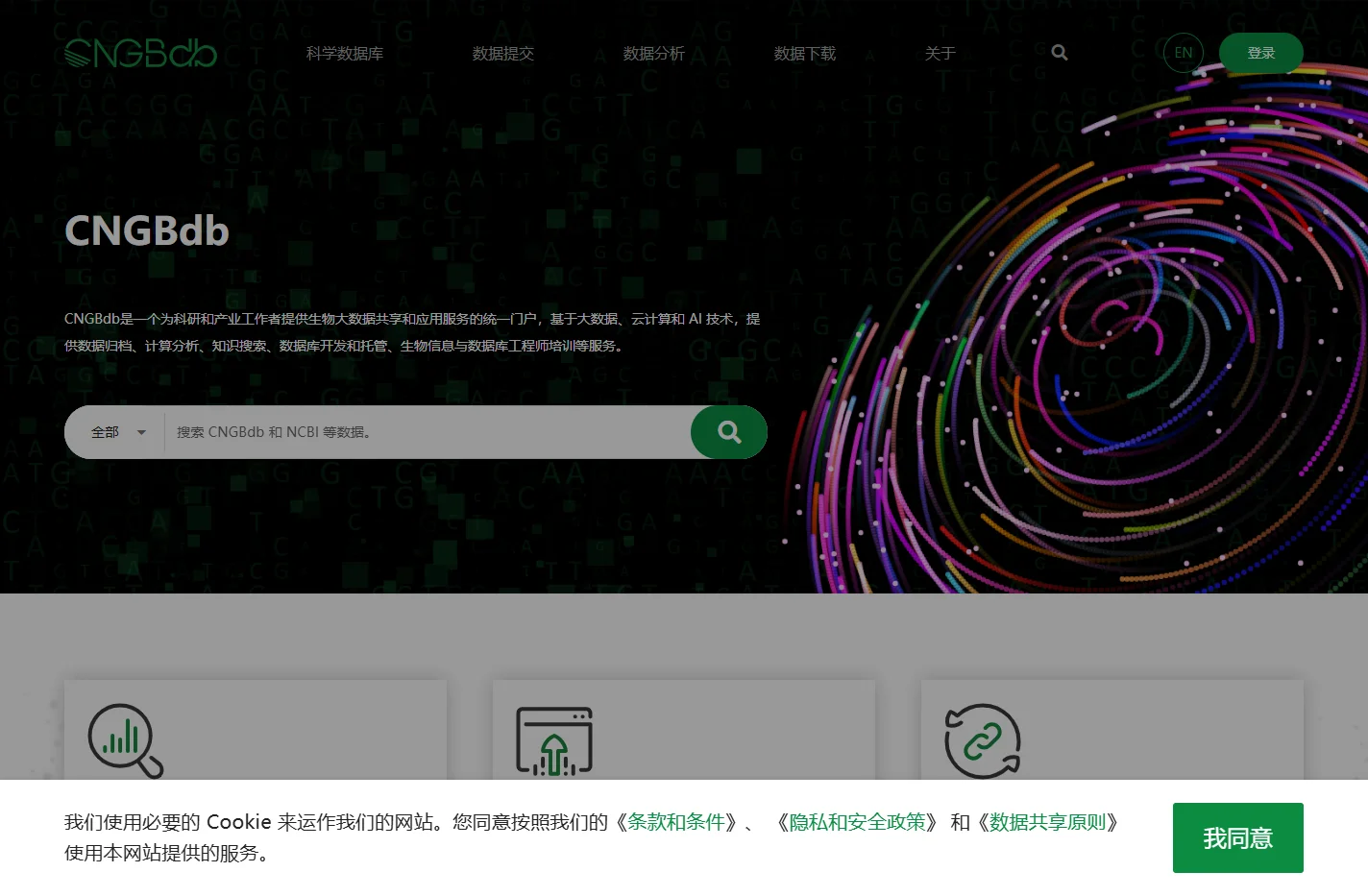Click the 登录 login button
The height and width of the screenshot is (896, 1368).
(1261, 53)
